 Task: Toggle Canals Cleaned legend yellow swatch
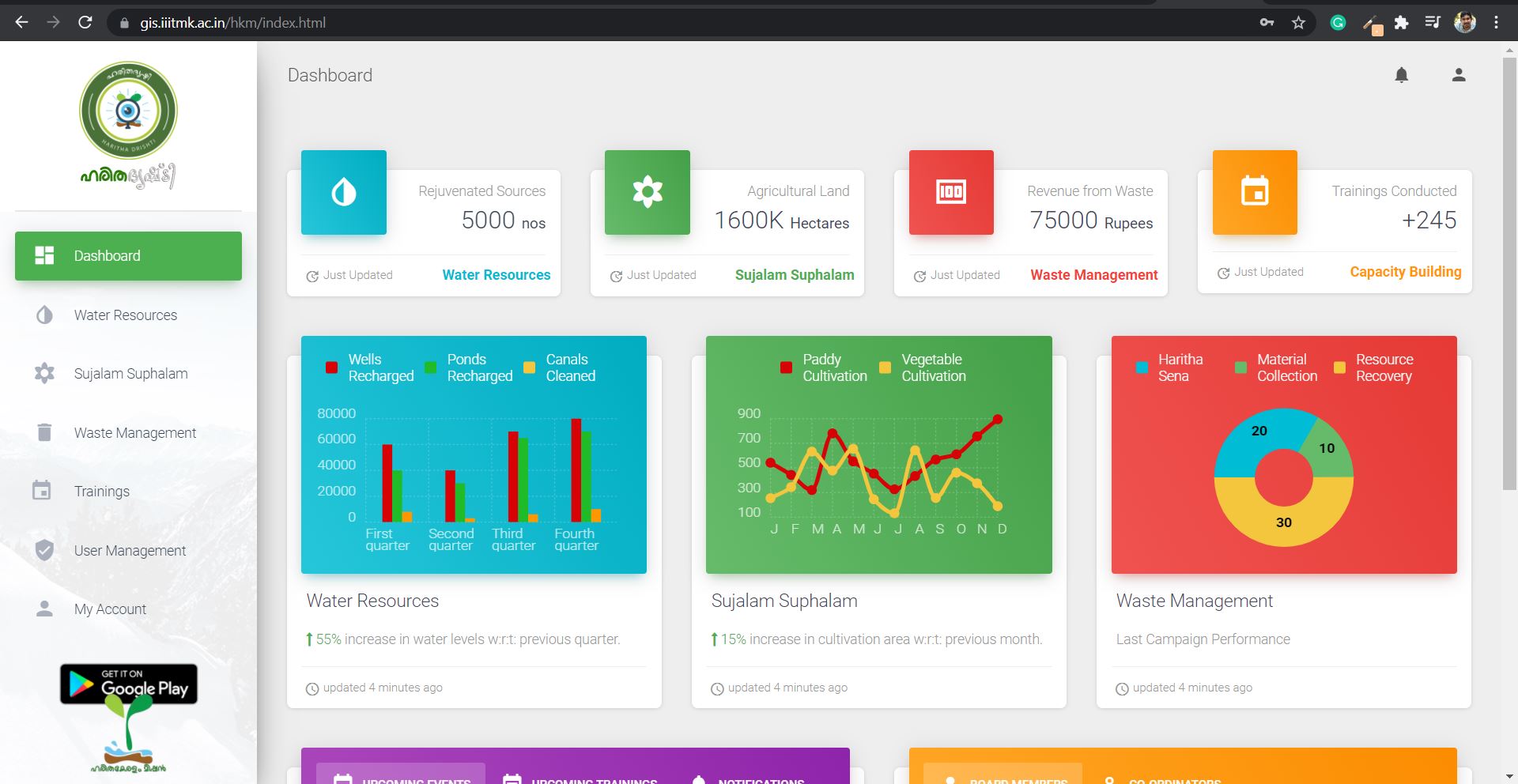tap(530, 367)
